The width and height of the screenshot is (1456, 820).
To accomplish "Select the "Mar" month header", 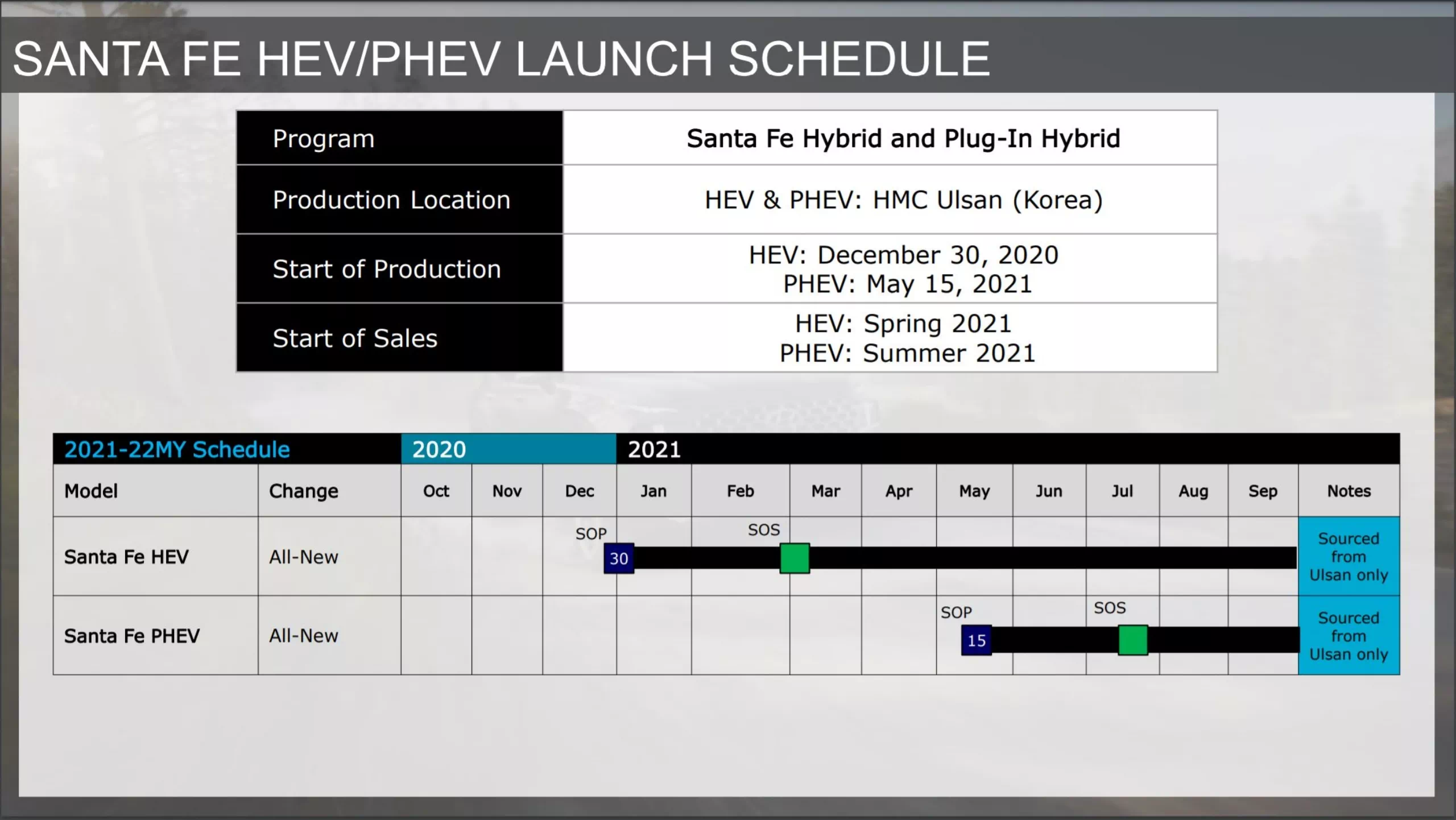I will coord(826,491).
